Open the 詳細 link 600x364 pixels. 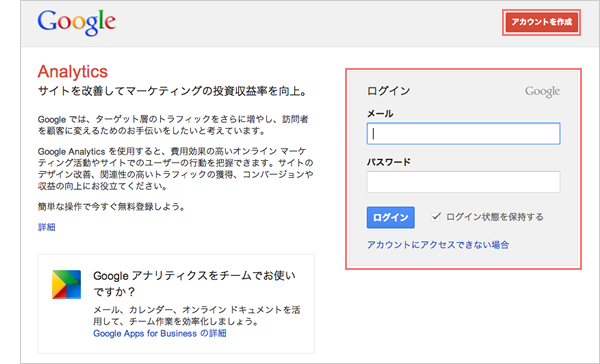tap(47, 227)
